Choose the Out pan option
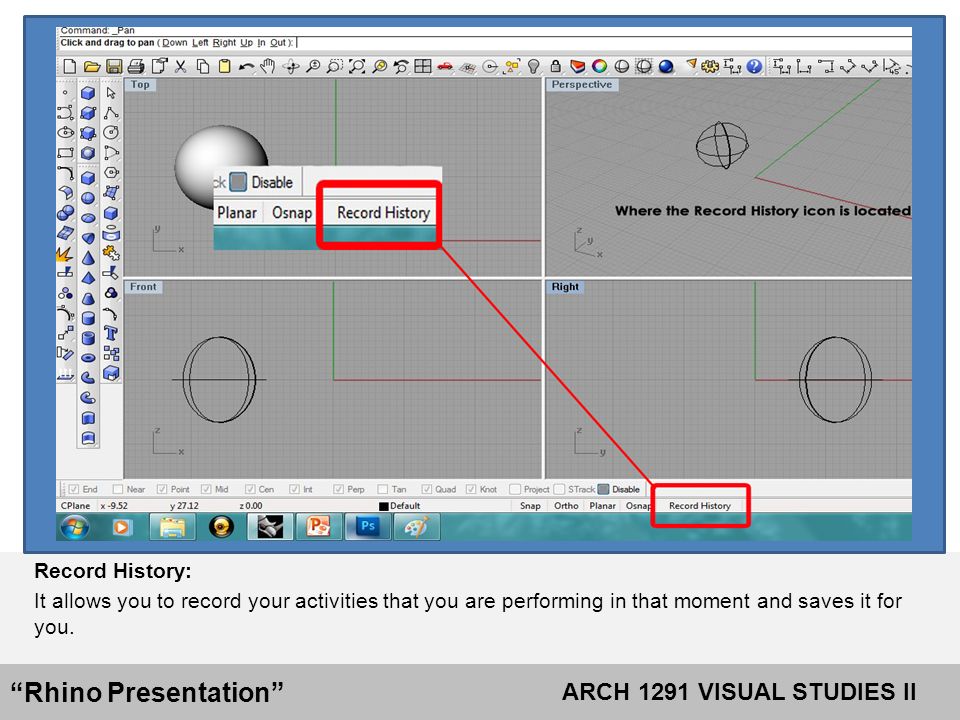This screenshot has height=720, width=960. tap(278, 43)
